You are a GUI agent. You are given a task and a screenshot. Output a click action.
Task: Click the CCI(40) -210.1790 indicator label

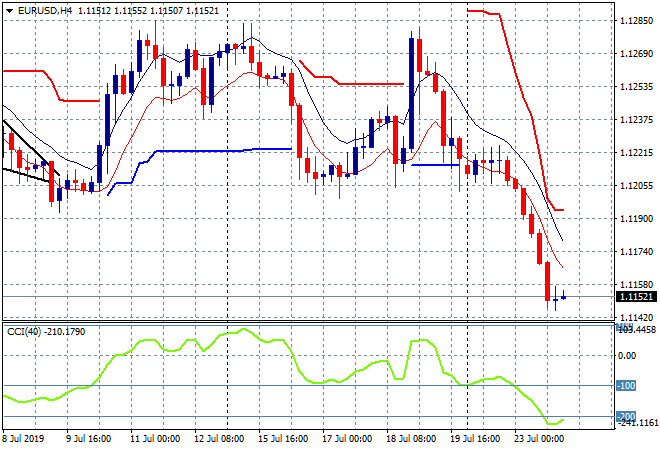pyautogui.click(x=46, y=332)
